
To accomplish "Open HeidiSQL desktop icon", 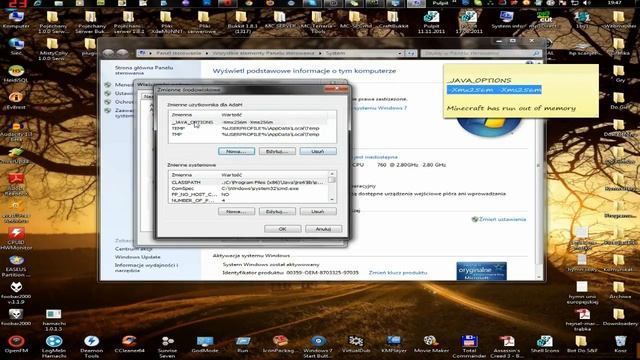I will 16,74.
